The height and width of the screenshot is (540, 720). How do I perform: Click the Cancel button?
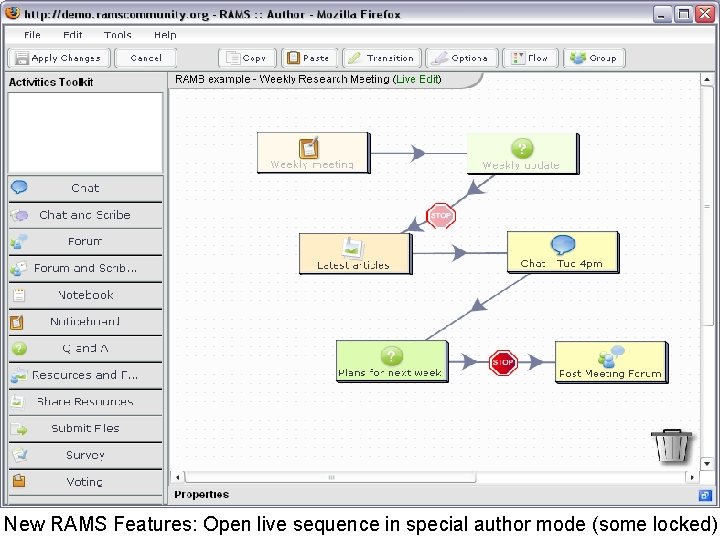pyautogui.click(x=146, y=58)
